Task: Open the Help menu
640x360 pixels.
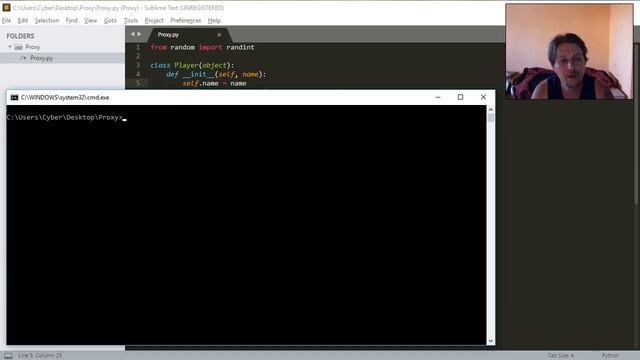Action: point(214,20)
